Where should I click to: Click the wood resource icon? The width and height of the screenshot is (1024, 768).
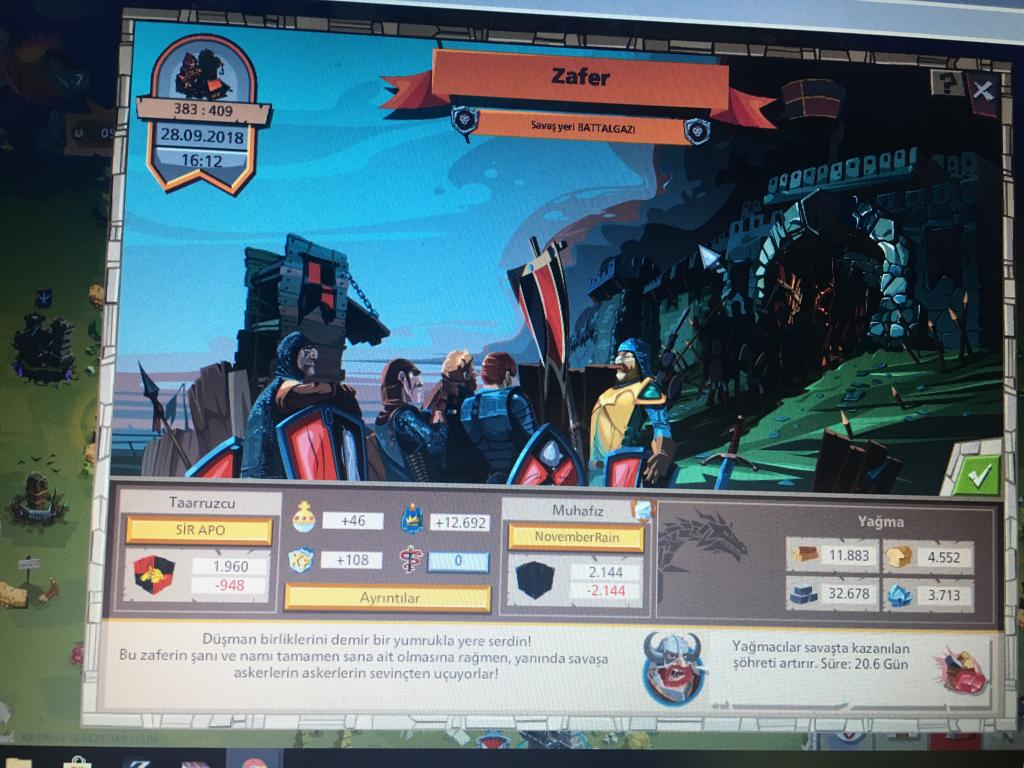pyautogui.click(x=806, y=554)
